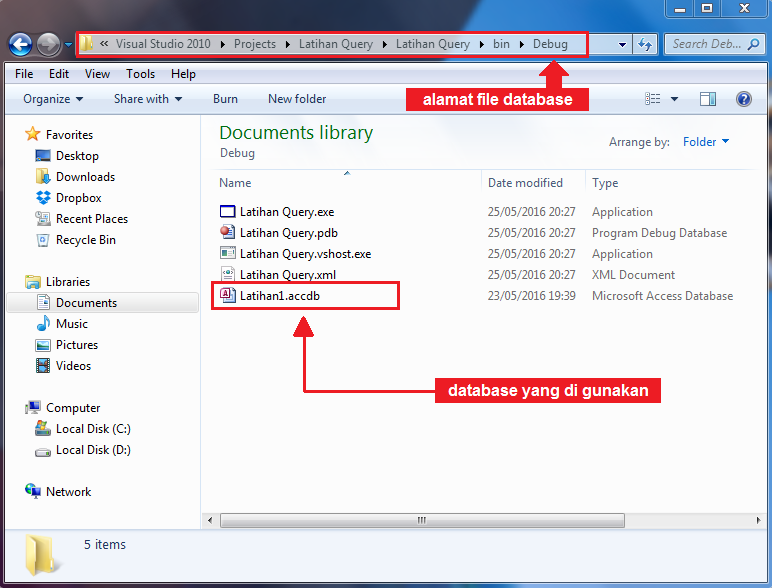The height and width of the screenshot is (588, 772).
Task: Select Latihan Query.xml file icon
Action: click(227, 274)
